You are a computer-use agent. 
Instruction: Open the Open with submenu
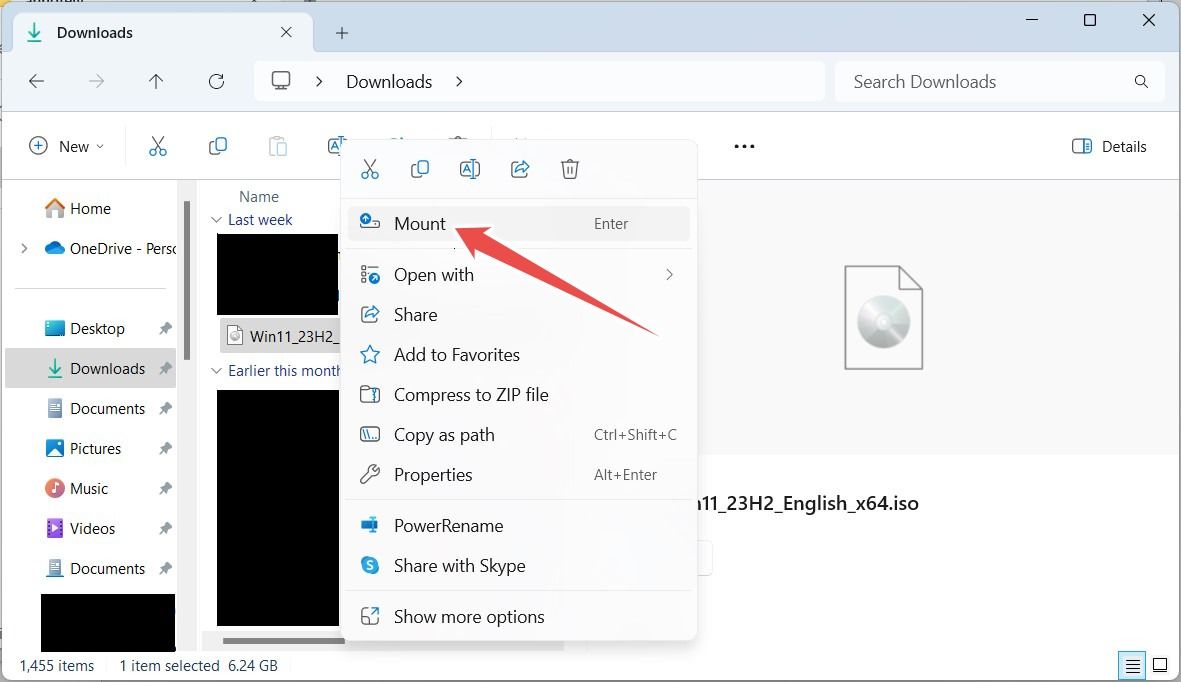pyautogui.click(x=434, y=274)
